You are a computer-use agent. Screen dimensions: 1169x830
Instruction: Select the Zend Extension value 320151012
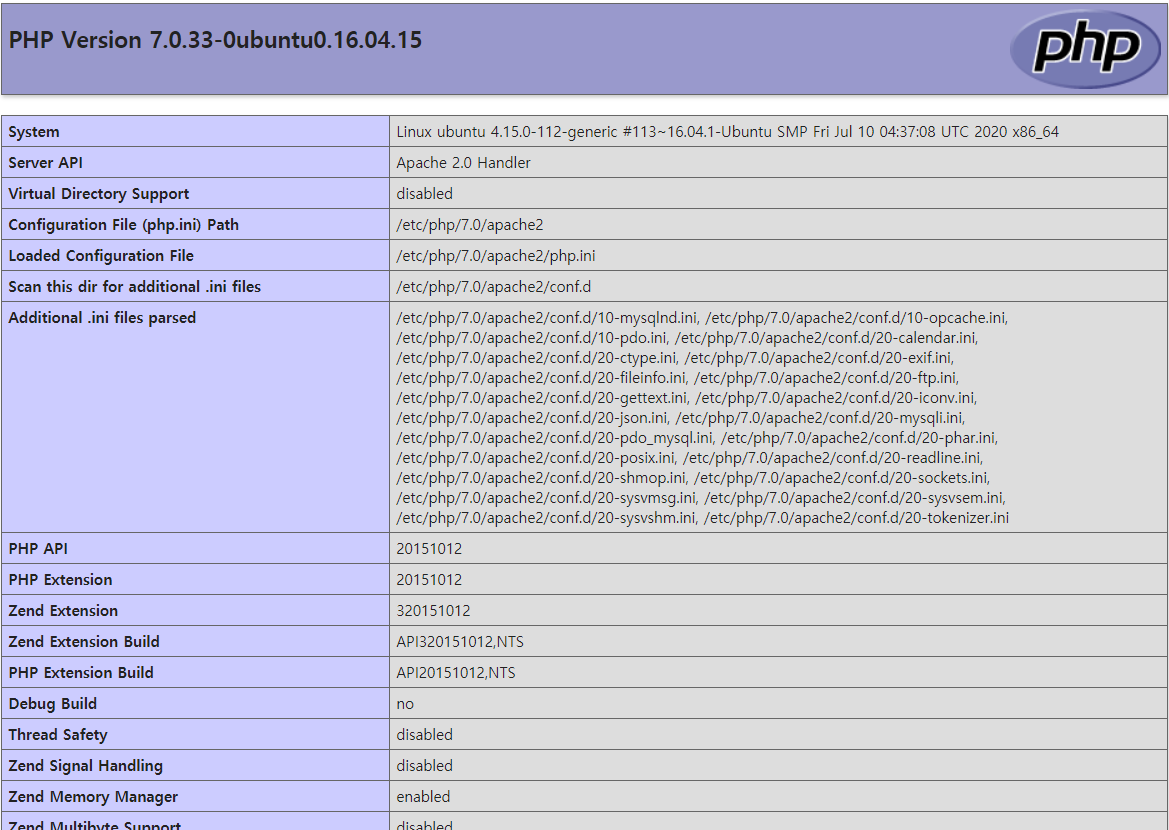433,611
